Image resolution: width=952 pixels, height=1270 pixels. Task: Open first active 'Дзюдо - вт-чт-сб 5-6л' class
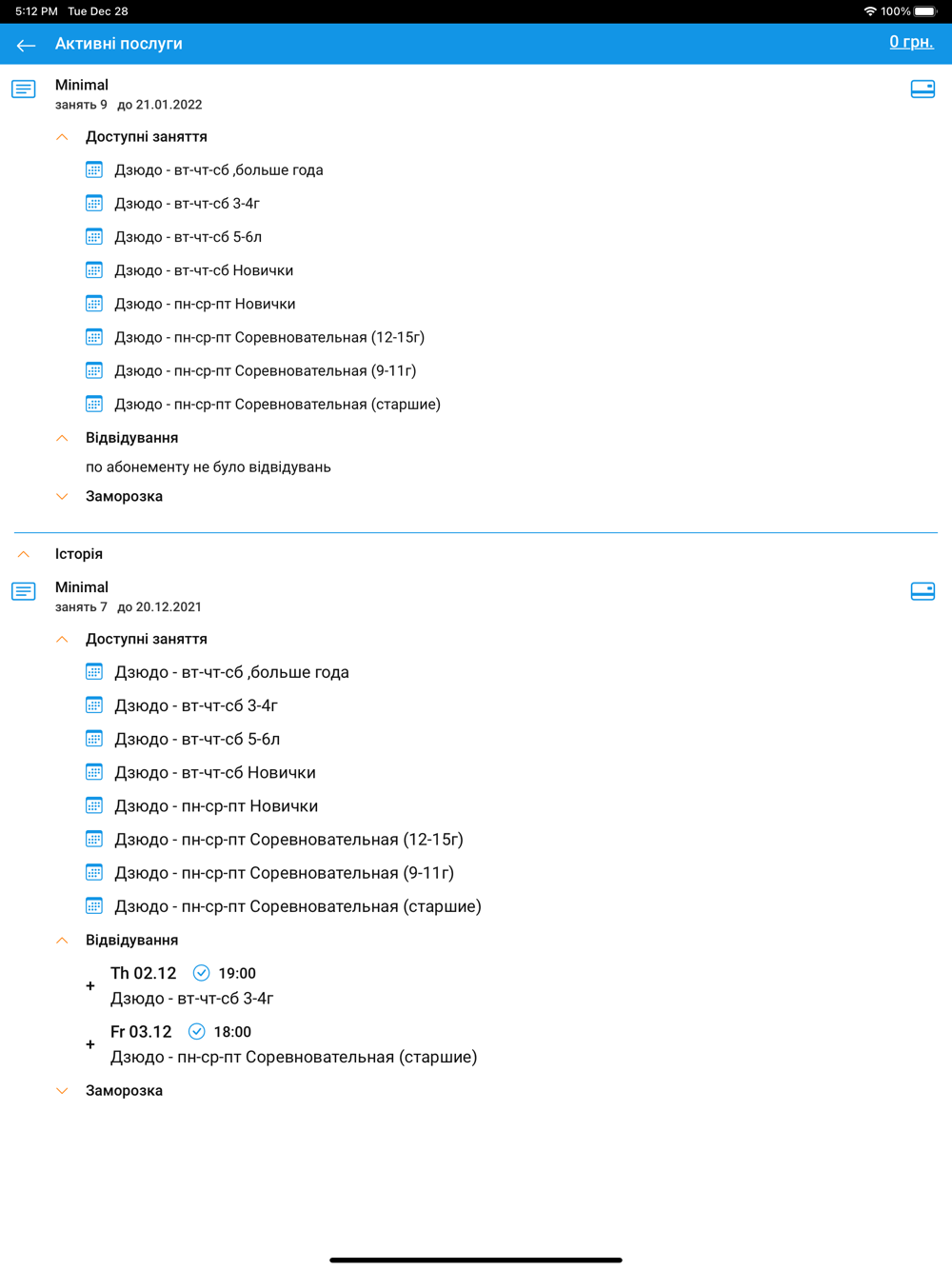pos(188,237)
